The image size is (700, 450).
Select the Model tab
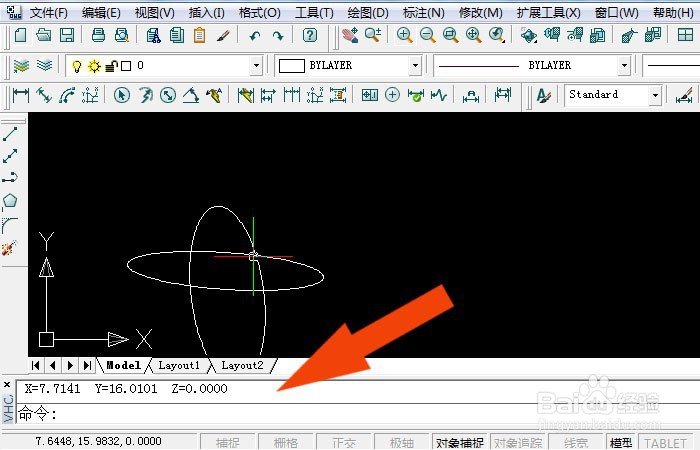point(124,366)
